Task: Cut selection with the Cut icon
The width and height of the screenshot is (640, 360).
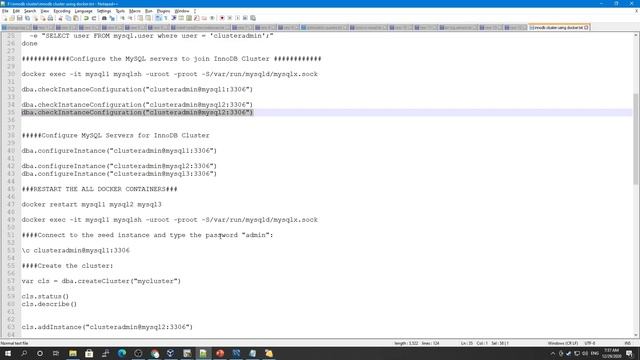Action: [60, 18]
